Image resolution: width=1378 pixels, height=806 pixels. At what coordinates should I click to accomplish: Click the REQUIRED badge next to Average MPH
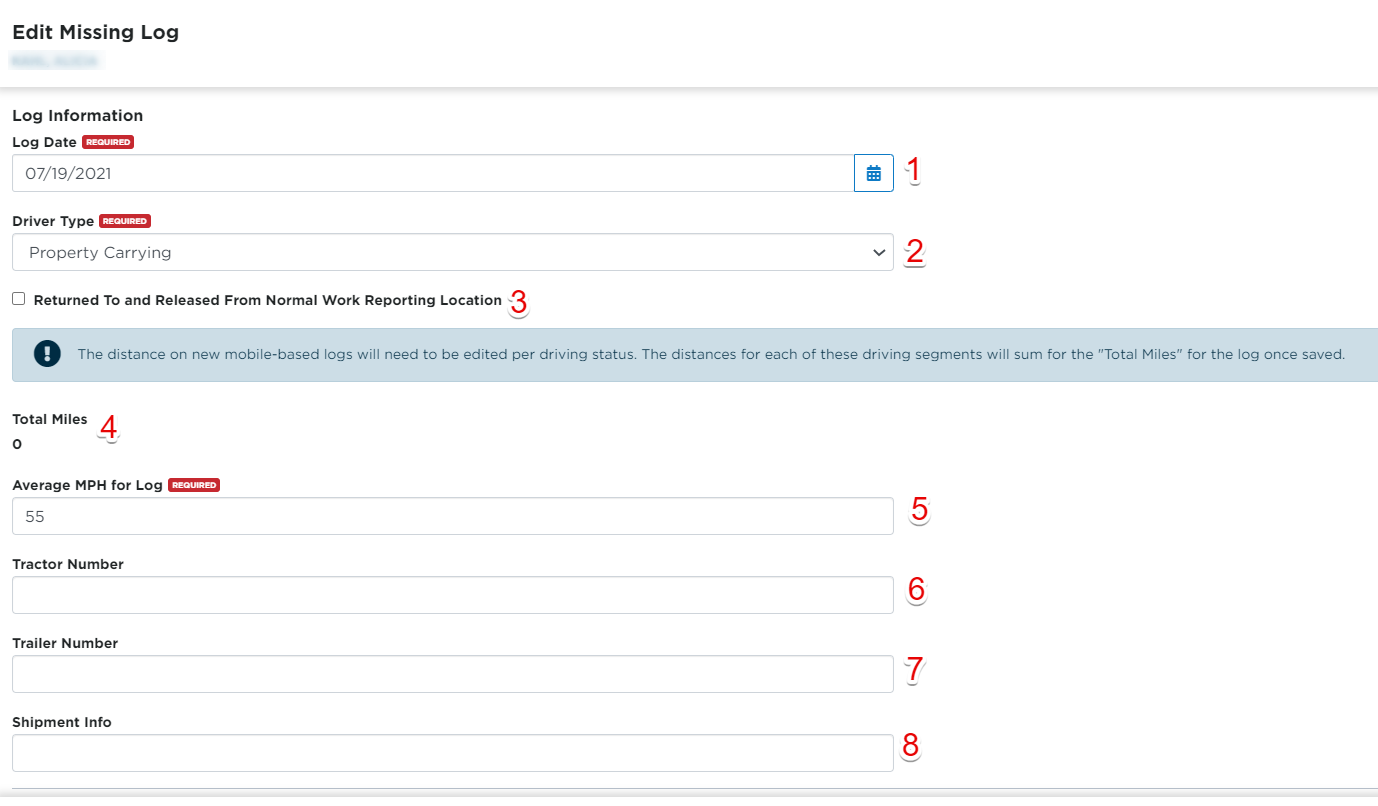[194, 485]
